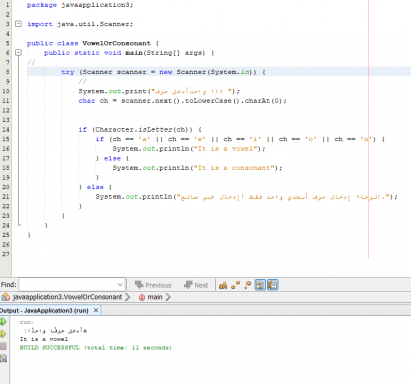This screenshot has height=384, width=411.
Task: Click the try Scanner line 8
Action: pyautogui.click(x=163, y=72)
